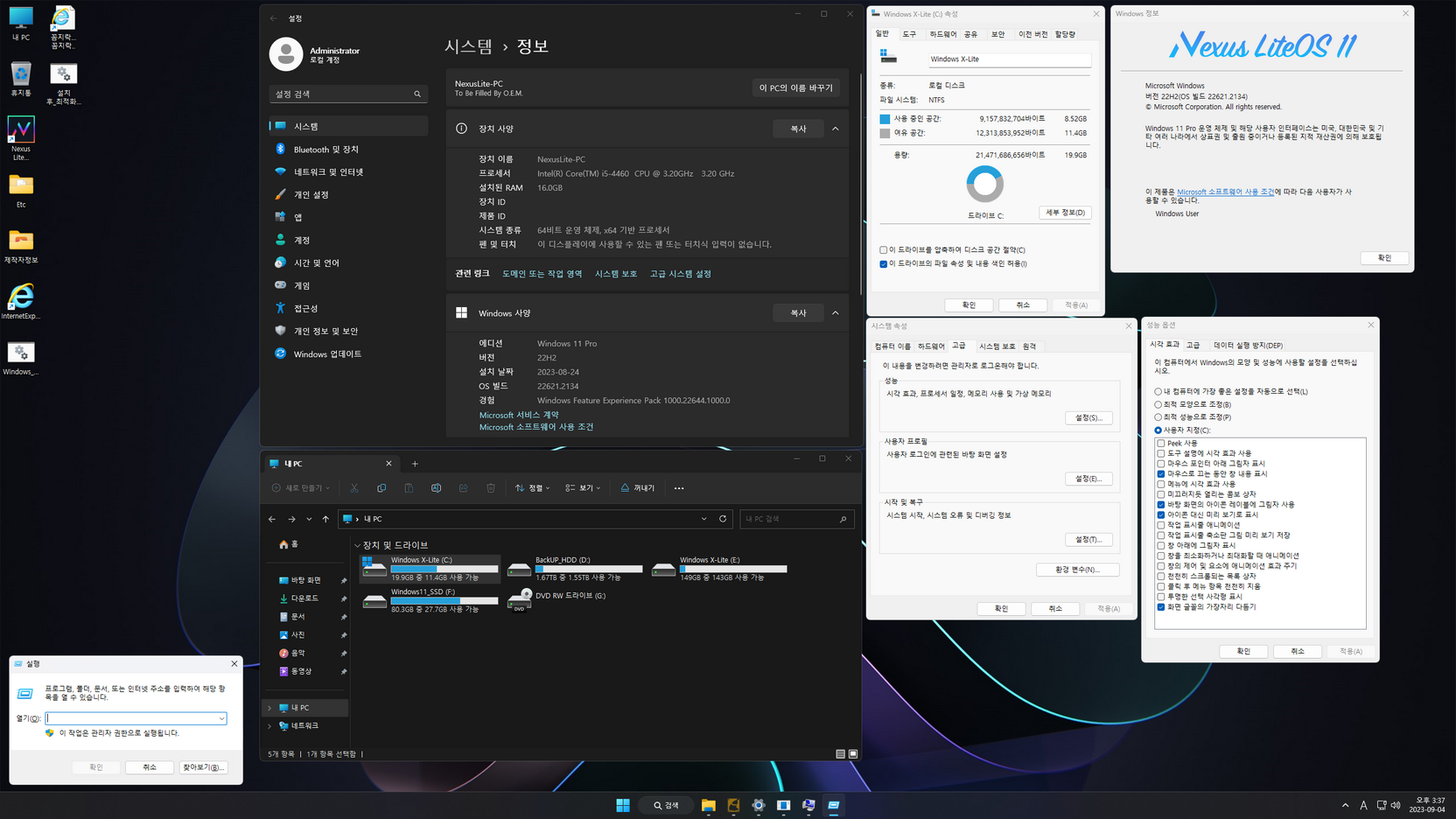Collapse the Windows 사양 section chevron
Viewport: 1456px width, 819px height.
(x=836, y=313)
